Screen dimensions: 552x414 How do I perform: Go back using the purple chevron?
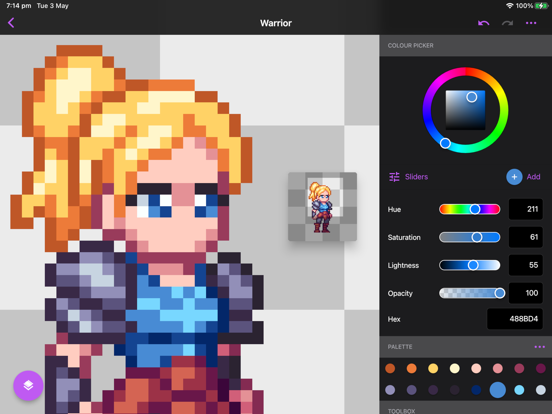point(11,23)
